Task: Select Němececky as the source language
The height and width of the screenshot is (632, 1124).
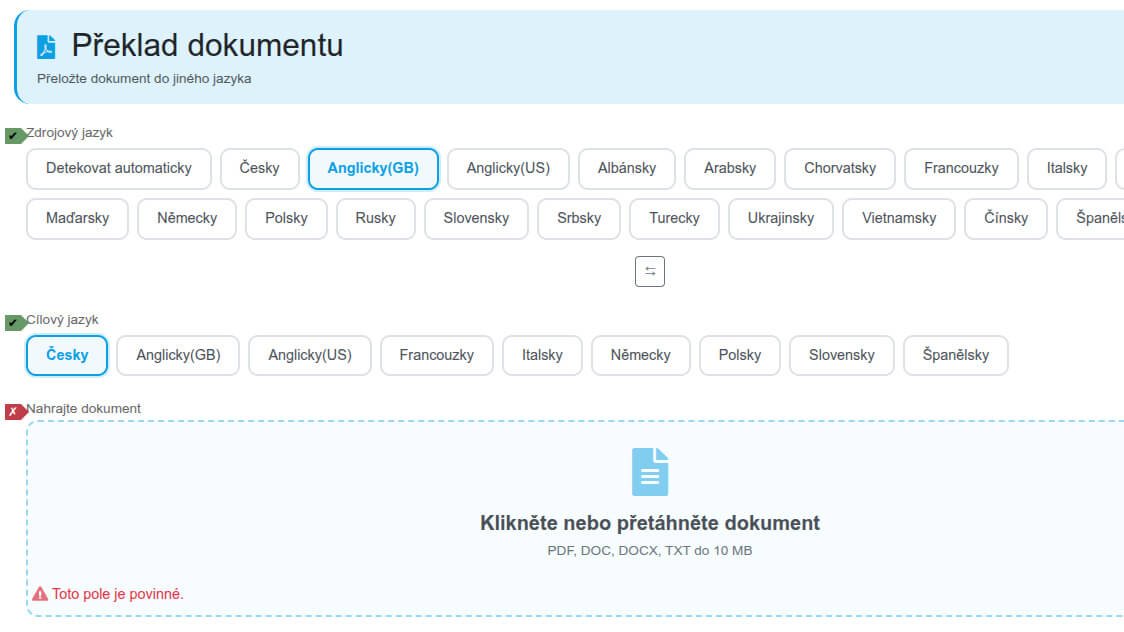Action: pyautogui.click(x=186, y=218)
